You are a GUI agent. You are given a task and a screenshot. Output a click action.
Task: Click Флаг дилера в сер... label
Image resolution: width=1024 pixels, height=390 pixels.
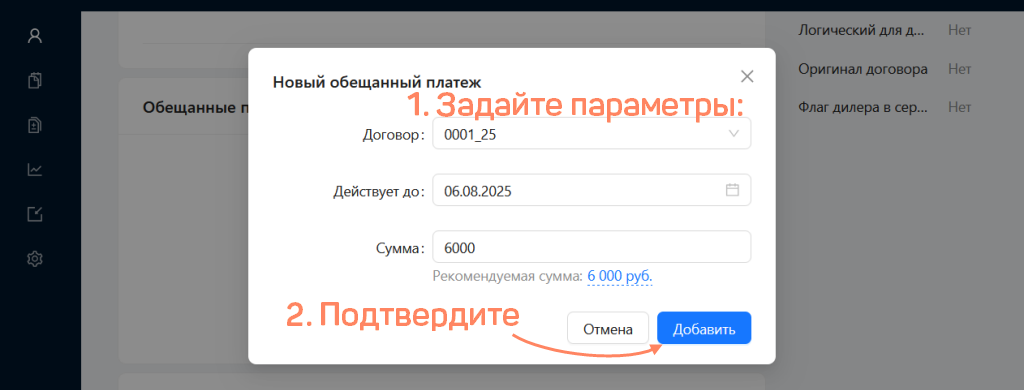click(863, 107)
